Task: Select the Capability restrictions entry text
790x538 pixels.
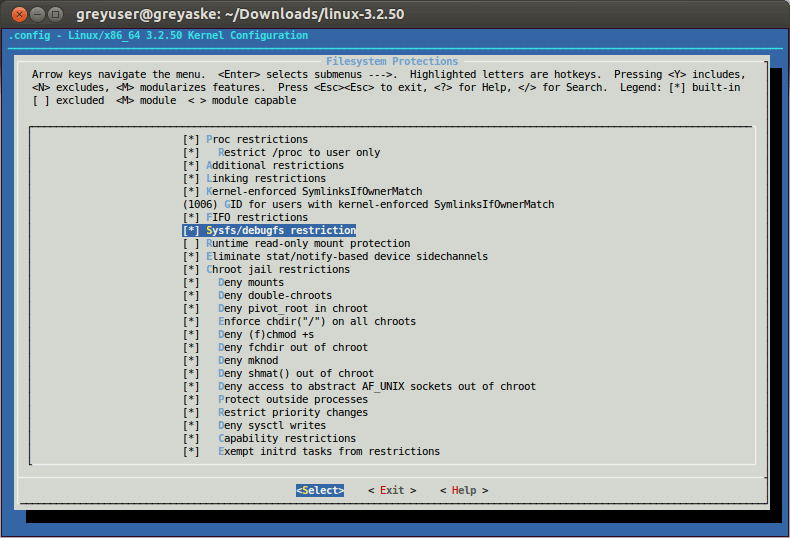Action: (x=287, y=439)
